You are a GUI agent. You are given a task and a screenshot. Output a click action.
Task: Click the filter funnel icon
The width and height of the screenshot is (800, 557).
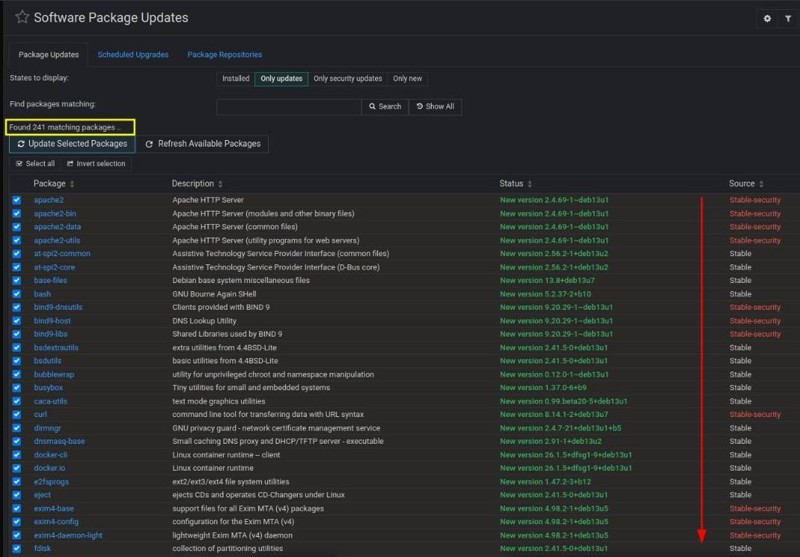coord(788,18)
